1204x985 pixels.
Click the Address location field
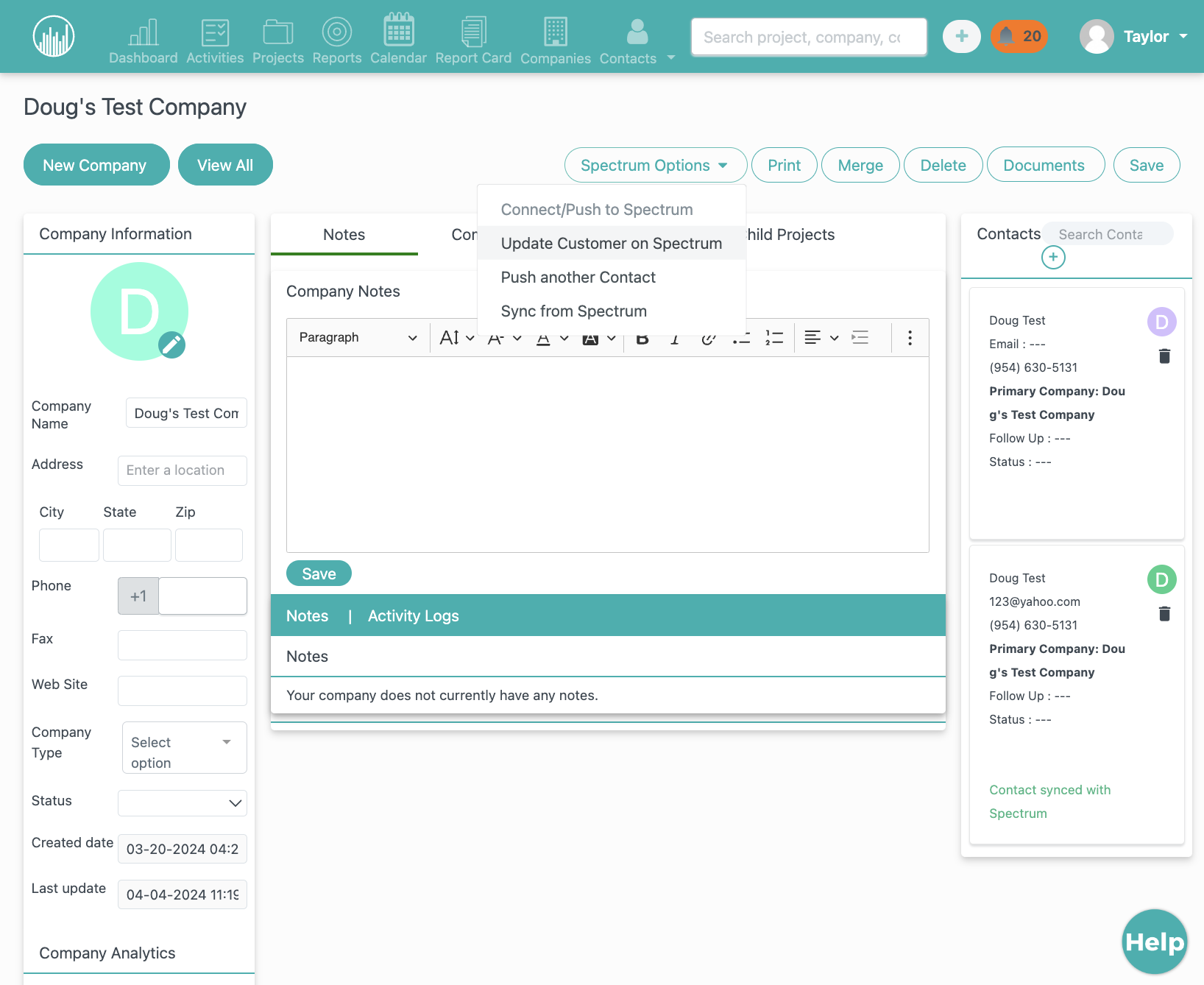point(183,470)
